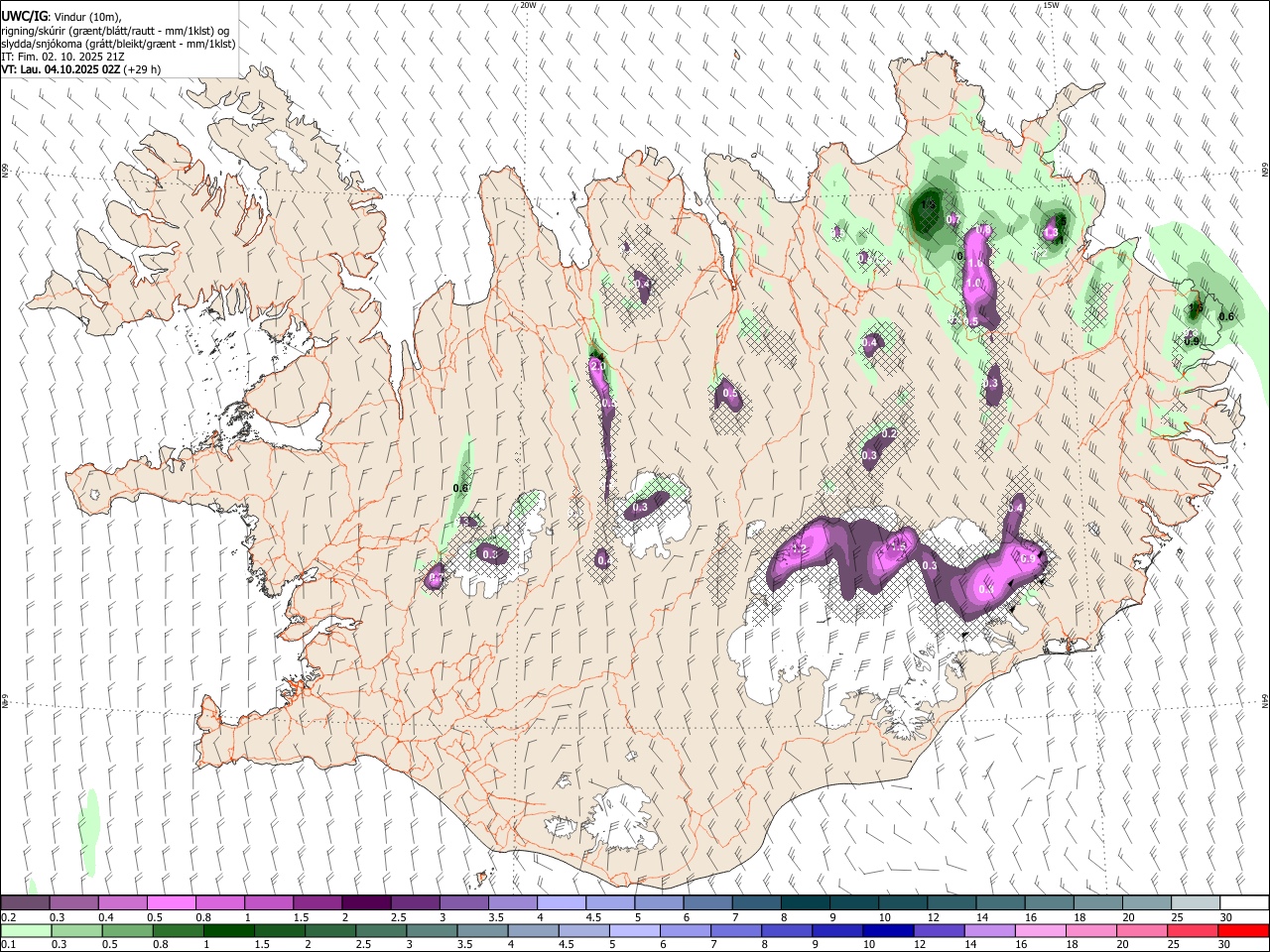Select the rose-red rain swatch between 25 and 30
Image resolution: width=1270 pixels, height=952 pixels.
tap(1192, 931)
